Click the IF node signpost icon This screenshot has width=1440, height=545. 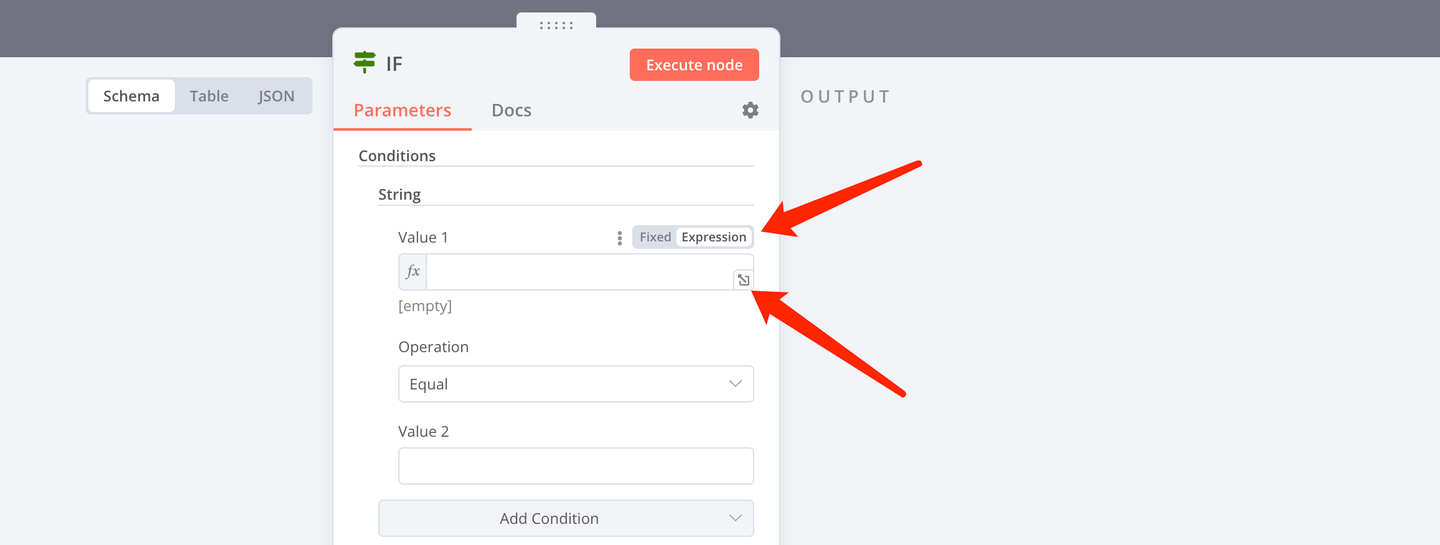click(365, 63)
